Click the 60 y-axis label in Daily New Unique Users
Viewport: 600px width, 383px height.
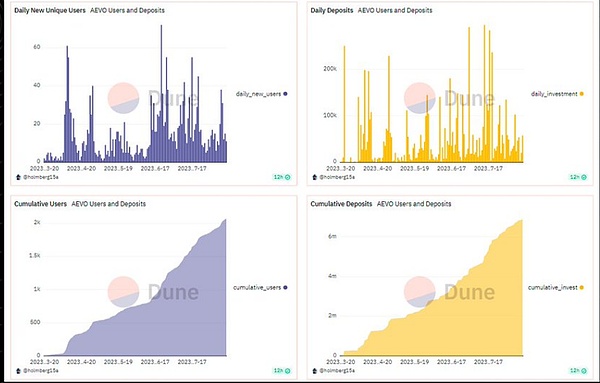(x=37, y=47)
